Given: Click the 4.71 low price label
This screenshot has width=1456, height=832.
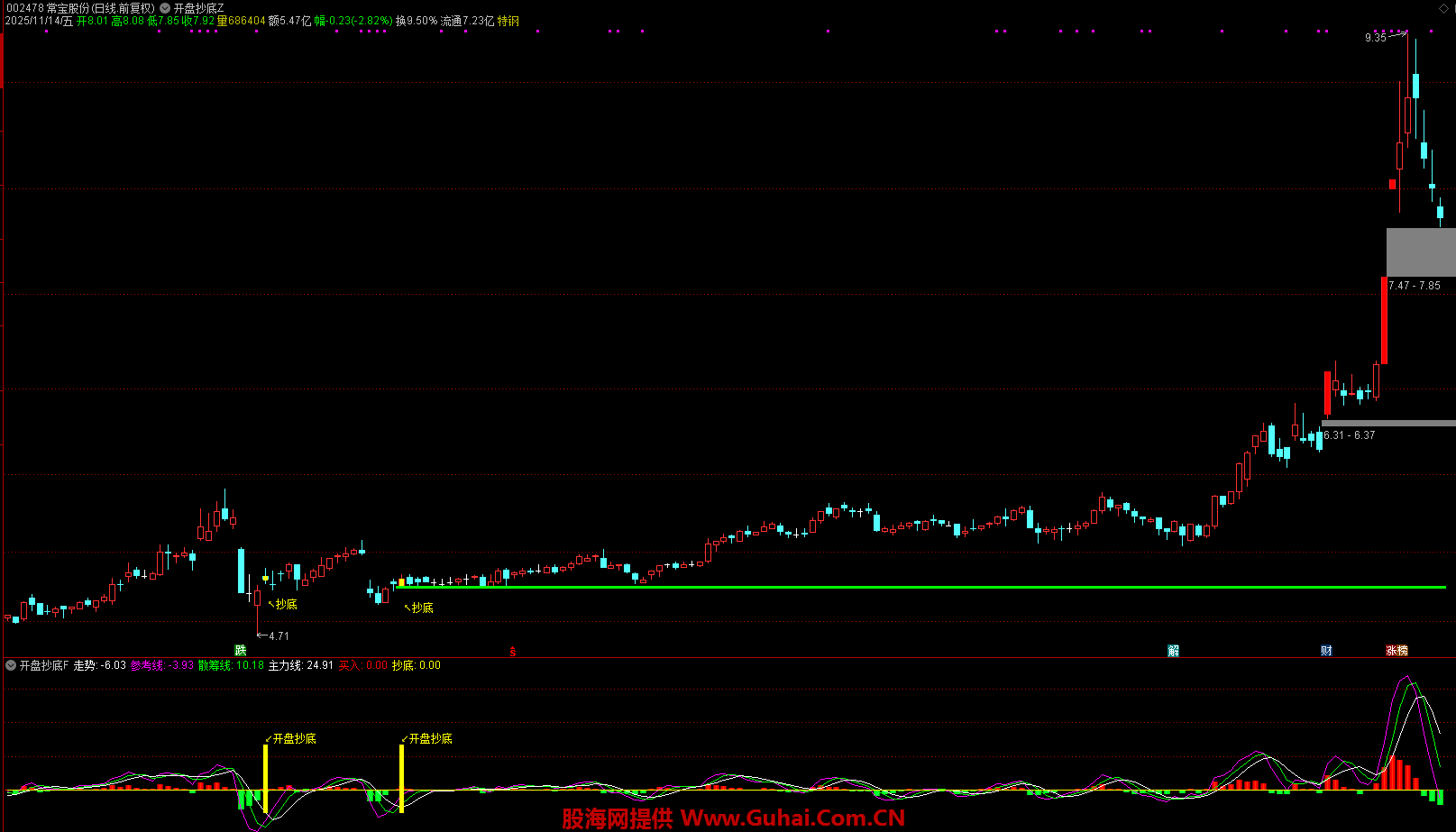Looking at the screenshot, I should pyautogui.click(x=279, y=635).
